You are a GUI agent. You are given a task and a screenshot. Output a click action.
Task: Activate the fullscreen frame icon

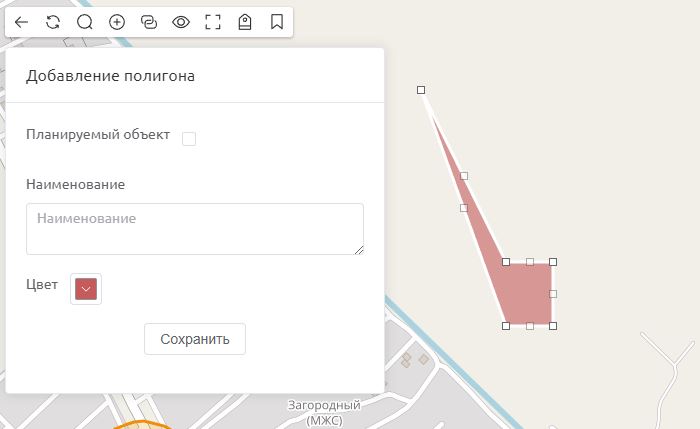[213, 22]
